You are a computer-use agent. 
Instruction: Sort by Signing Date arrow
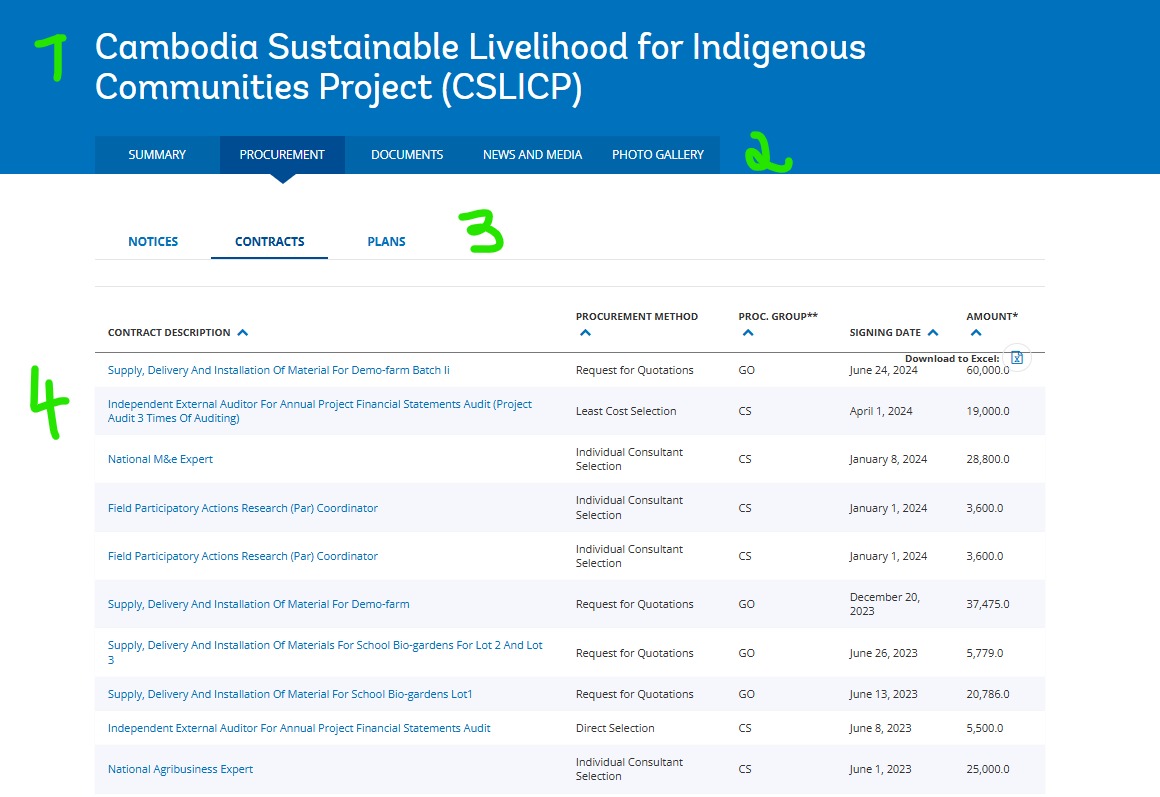(933, 333)
